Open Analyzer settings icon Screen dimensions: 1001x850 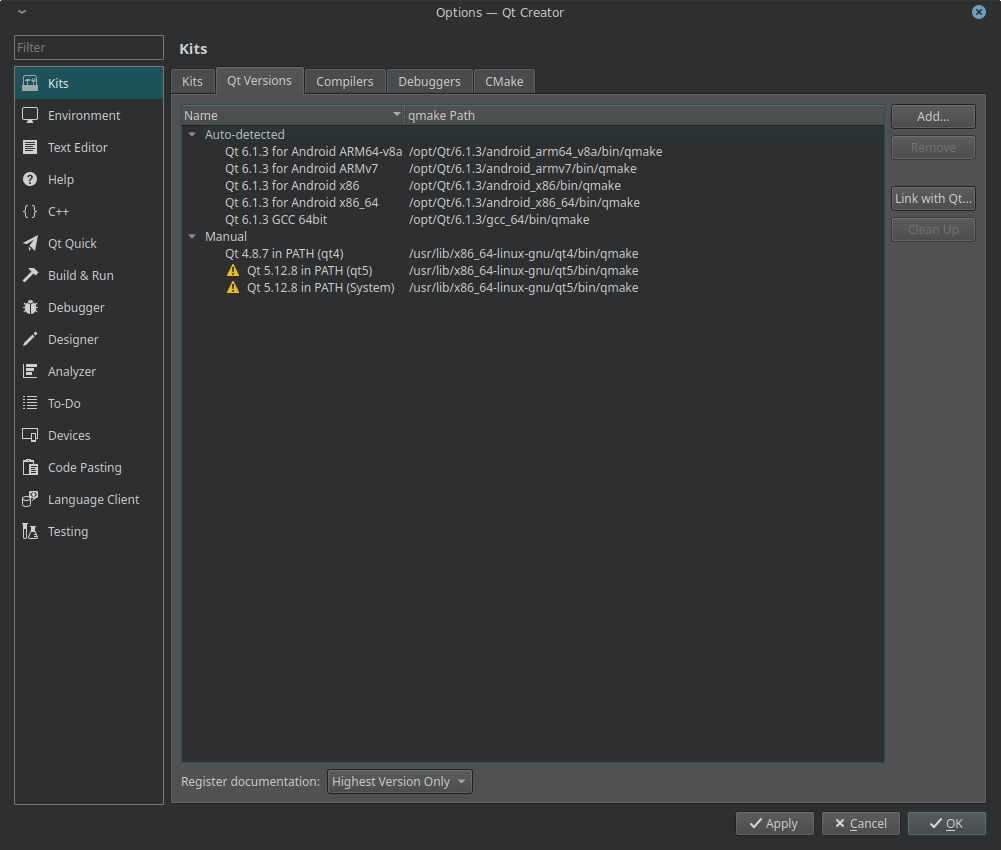point(30,371)
